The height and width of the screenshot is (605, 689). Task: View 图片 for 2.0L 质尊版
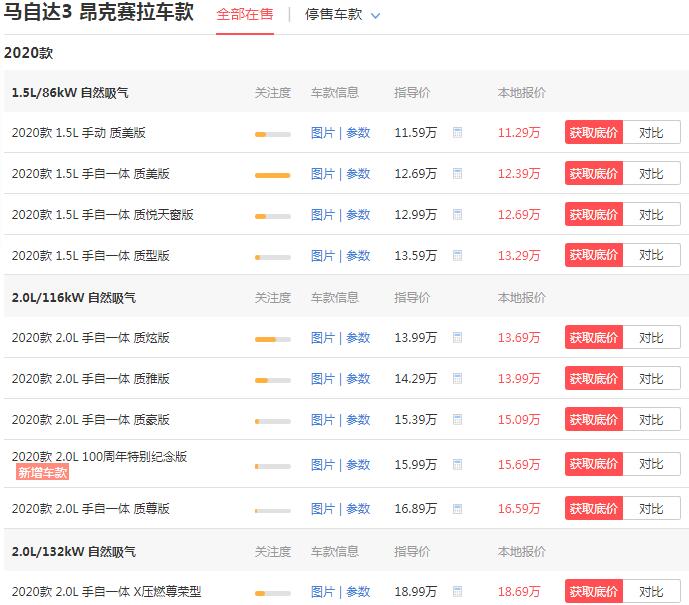[x=323, y=509]
